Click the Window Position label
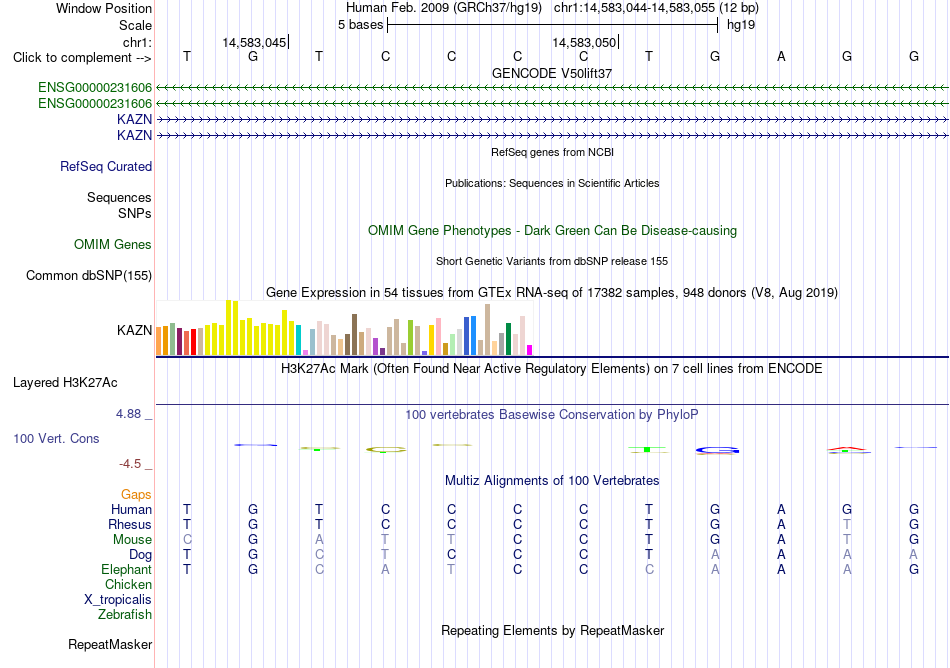Image resolution: width=950 pixels, height=668 pixels. (104, 8)
